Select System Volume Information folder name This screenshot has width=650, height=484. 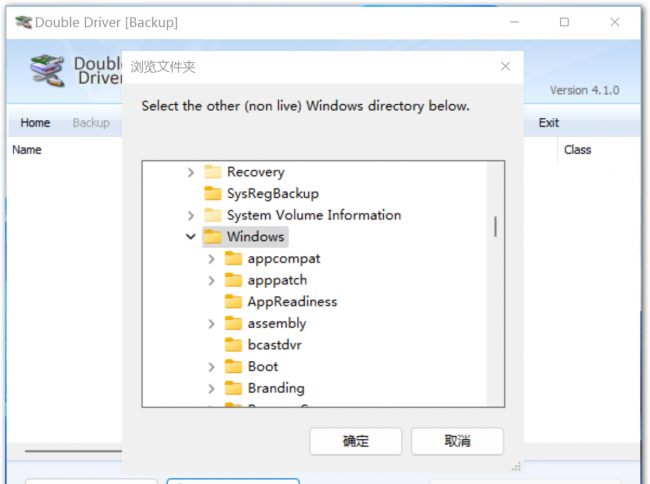[314, 215]
